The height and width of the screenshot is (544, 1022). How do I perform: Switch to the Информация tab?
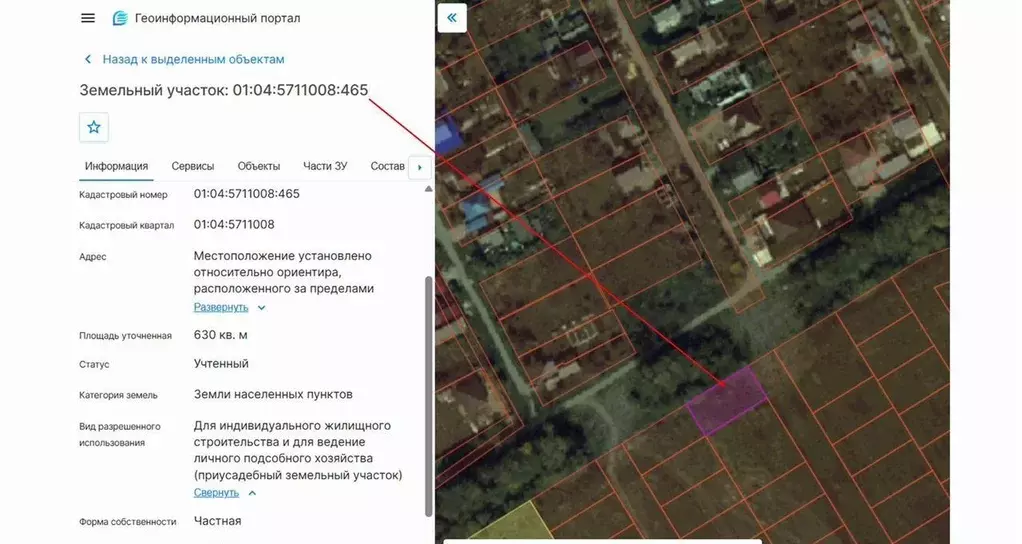[x=116, y=166]
